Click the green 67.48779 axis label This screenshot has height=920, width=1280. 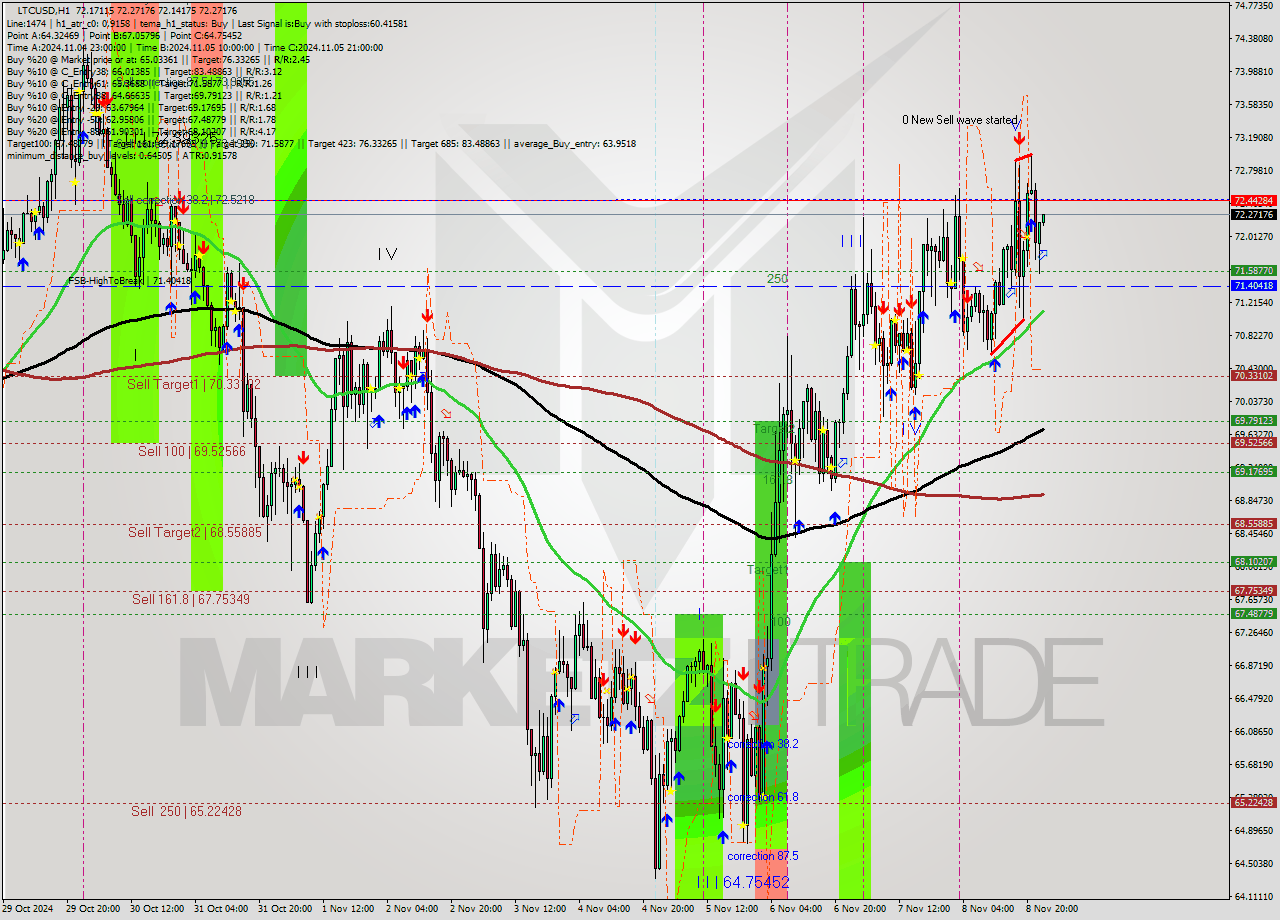[x=1253, y=614]
